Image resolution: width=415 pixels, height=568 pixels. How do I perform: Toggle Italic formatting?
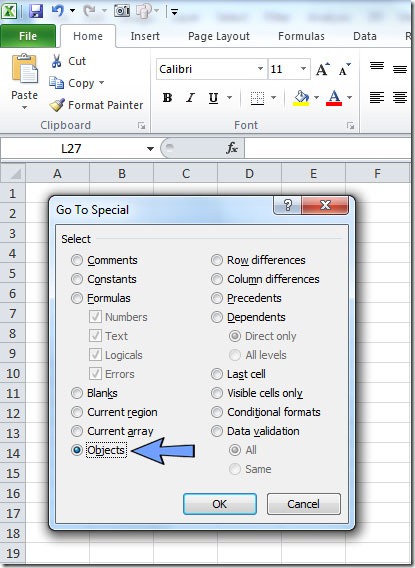coord(190,97)
